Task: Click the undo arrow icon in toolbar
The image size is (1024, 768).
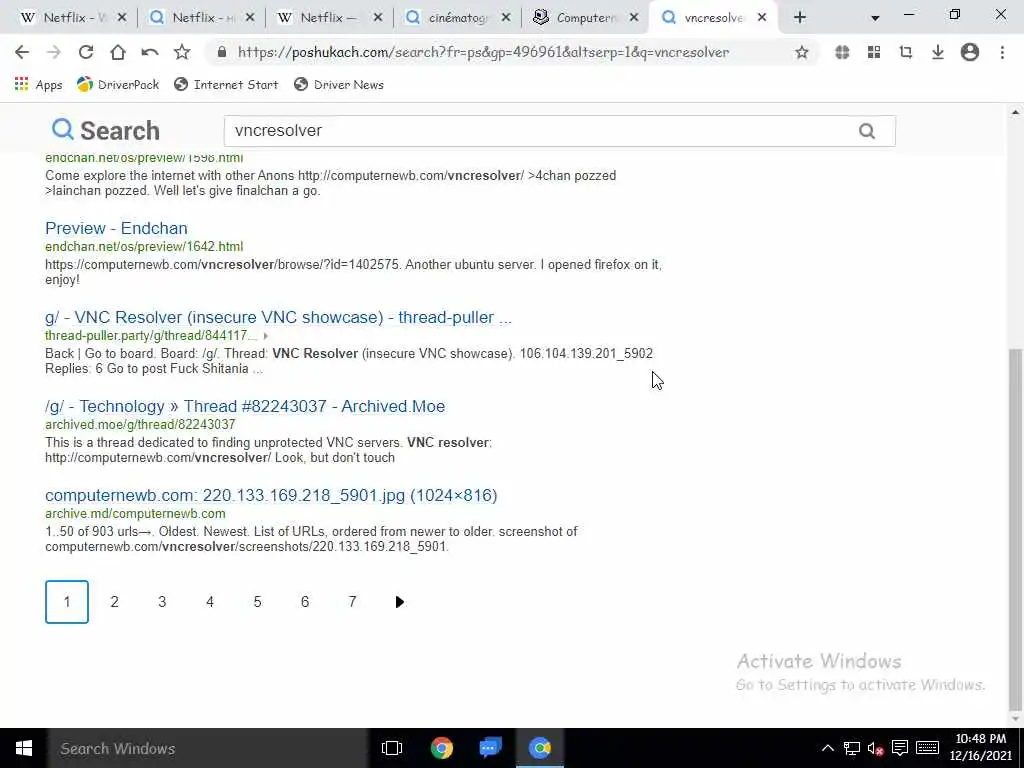Action: pyautogui.click(x=150, y=52)
